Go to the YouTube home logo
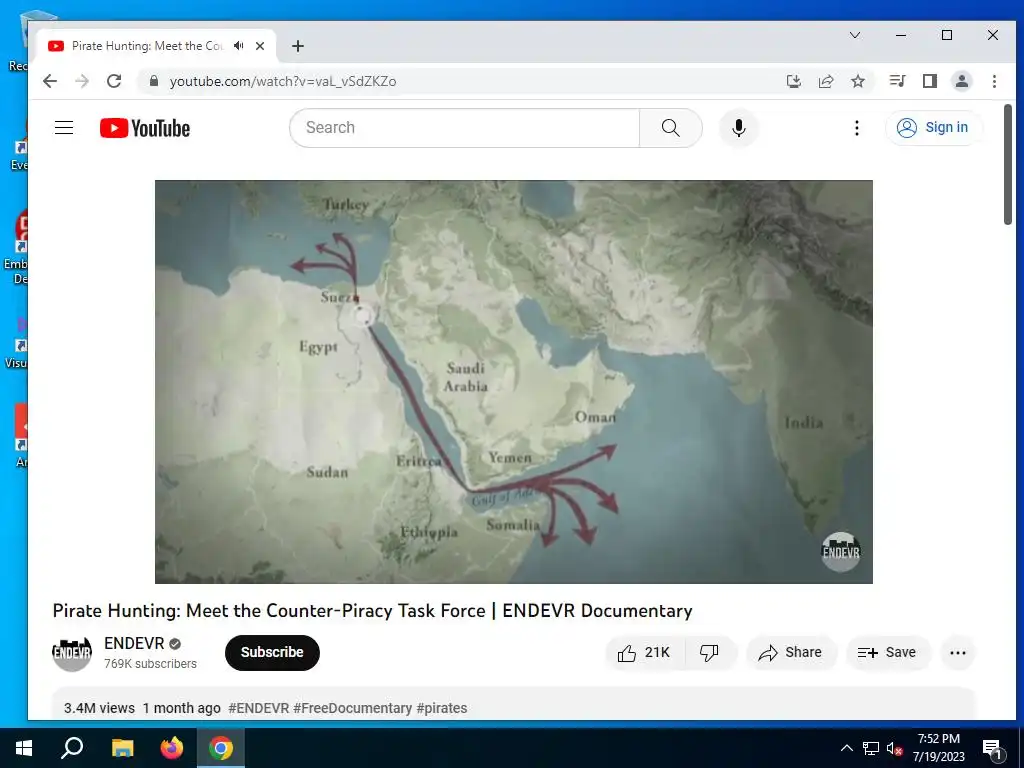1024x768 pixels. [145, 128]
